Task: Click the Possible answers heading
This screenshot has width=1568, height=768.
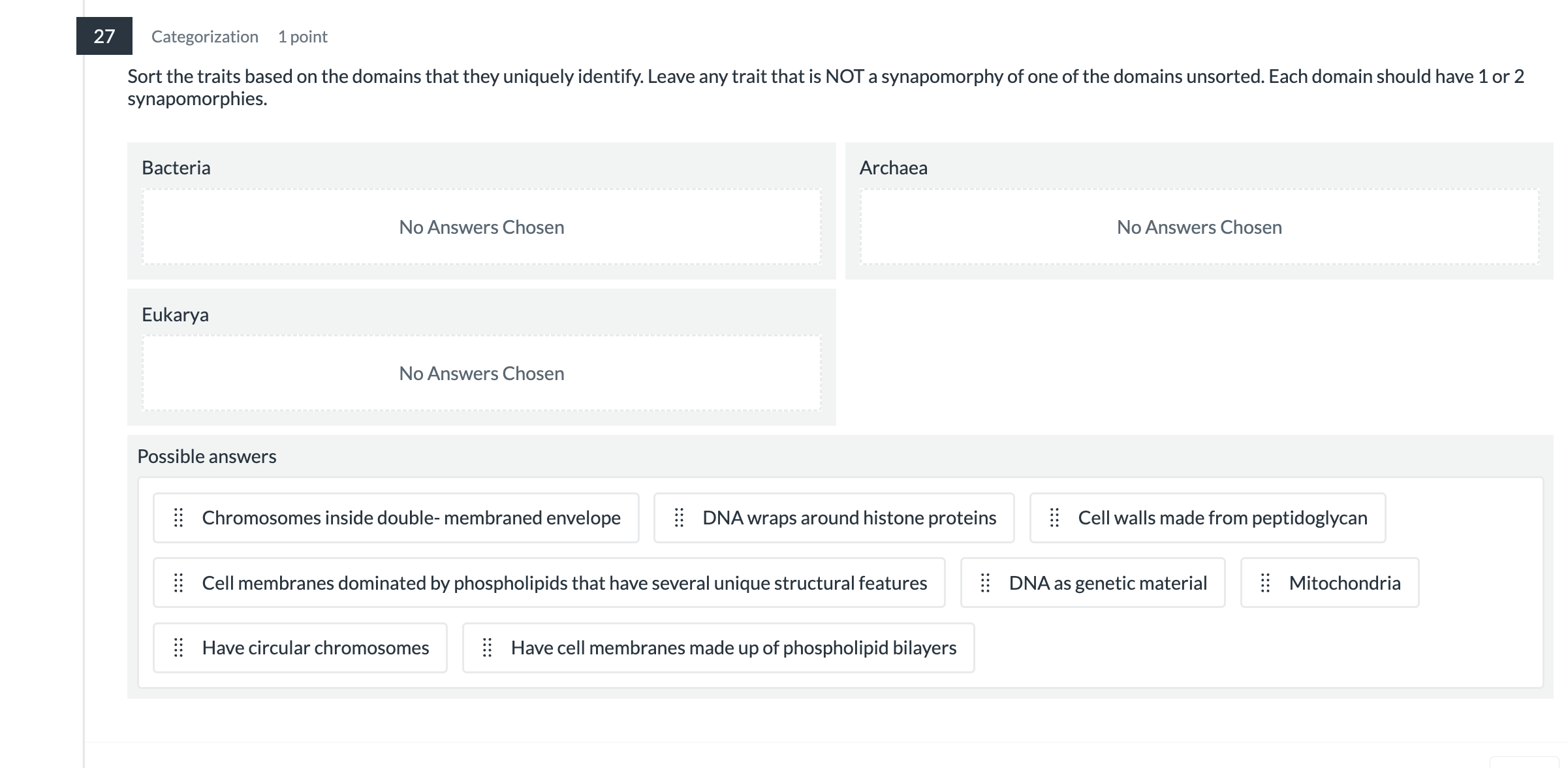Action: click(x=206, y=456)
